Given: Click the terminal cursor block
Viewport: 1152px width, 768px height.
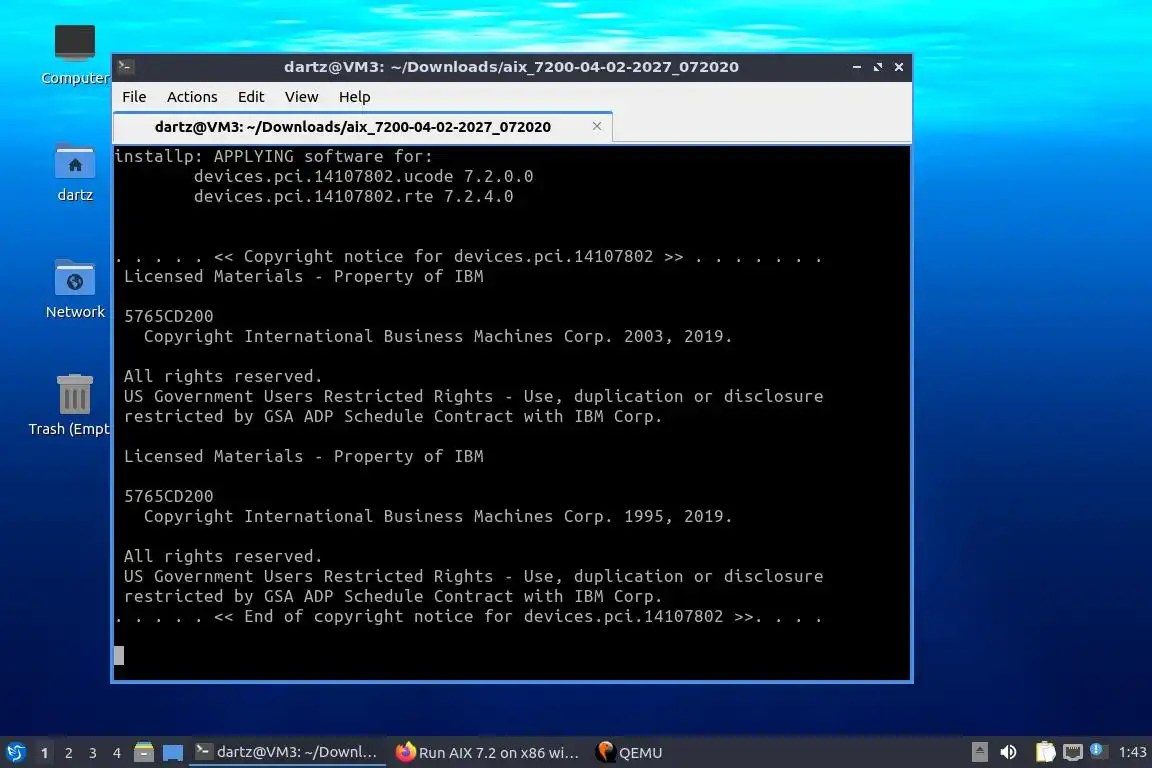Looking at the screenshot, I should coord(119,656).
